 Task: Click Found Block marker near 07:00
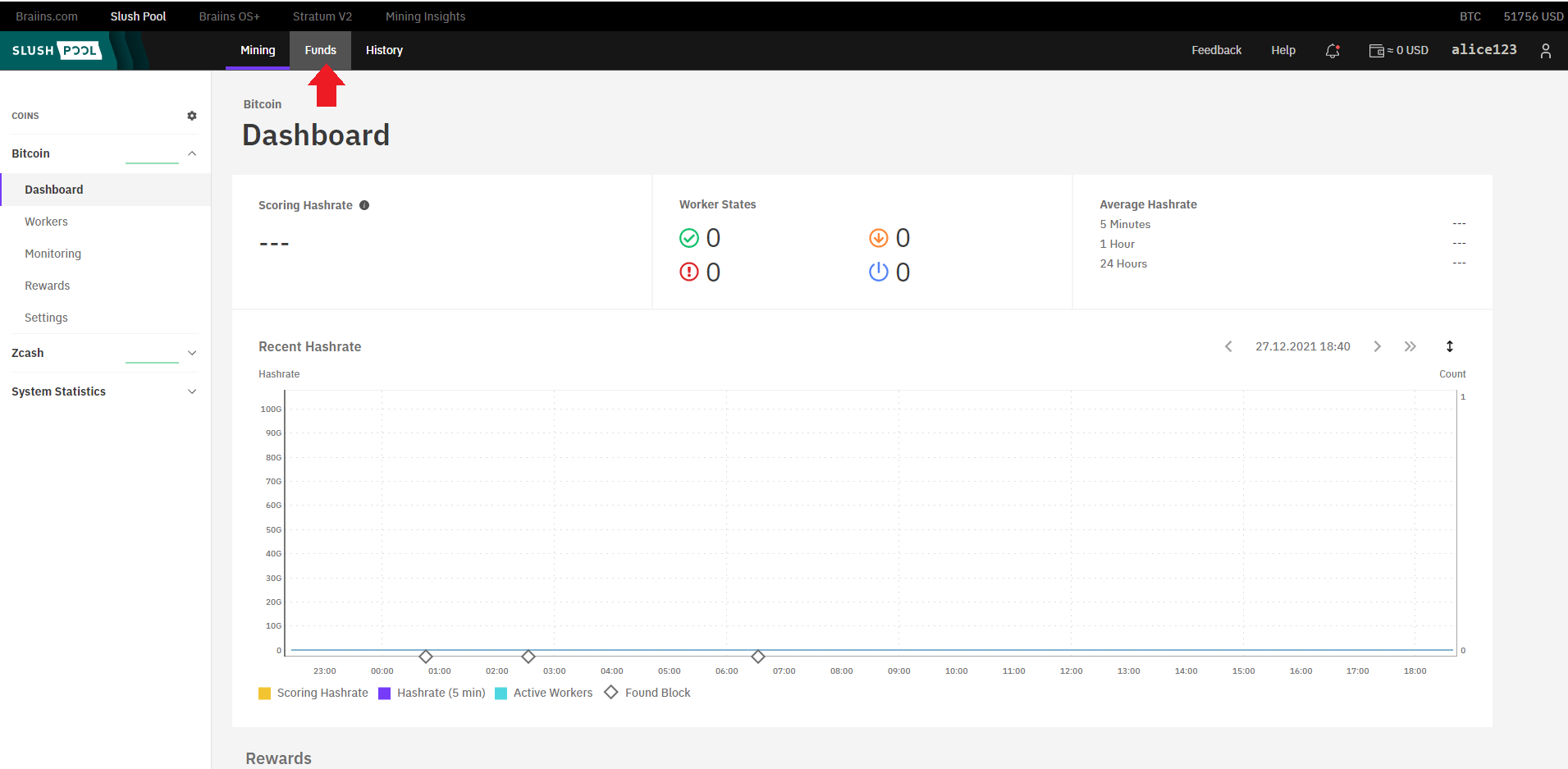758,657
